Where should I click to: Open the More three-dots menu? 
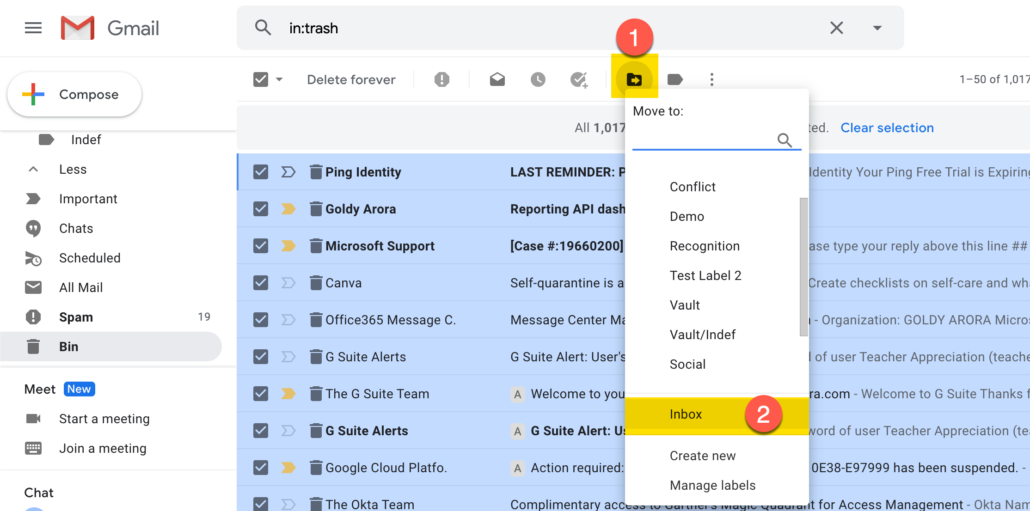click(711, 79)
